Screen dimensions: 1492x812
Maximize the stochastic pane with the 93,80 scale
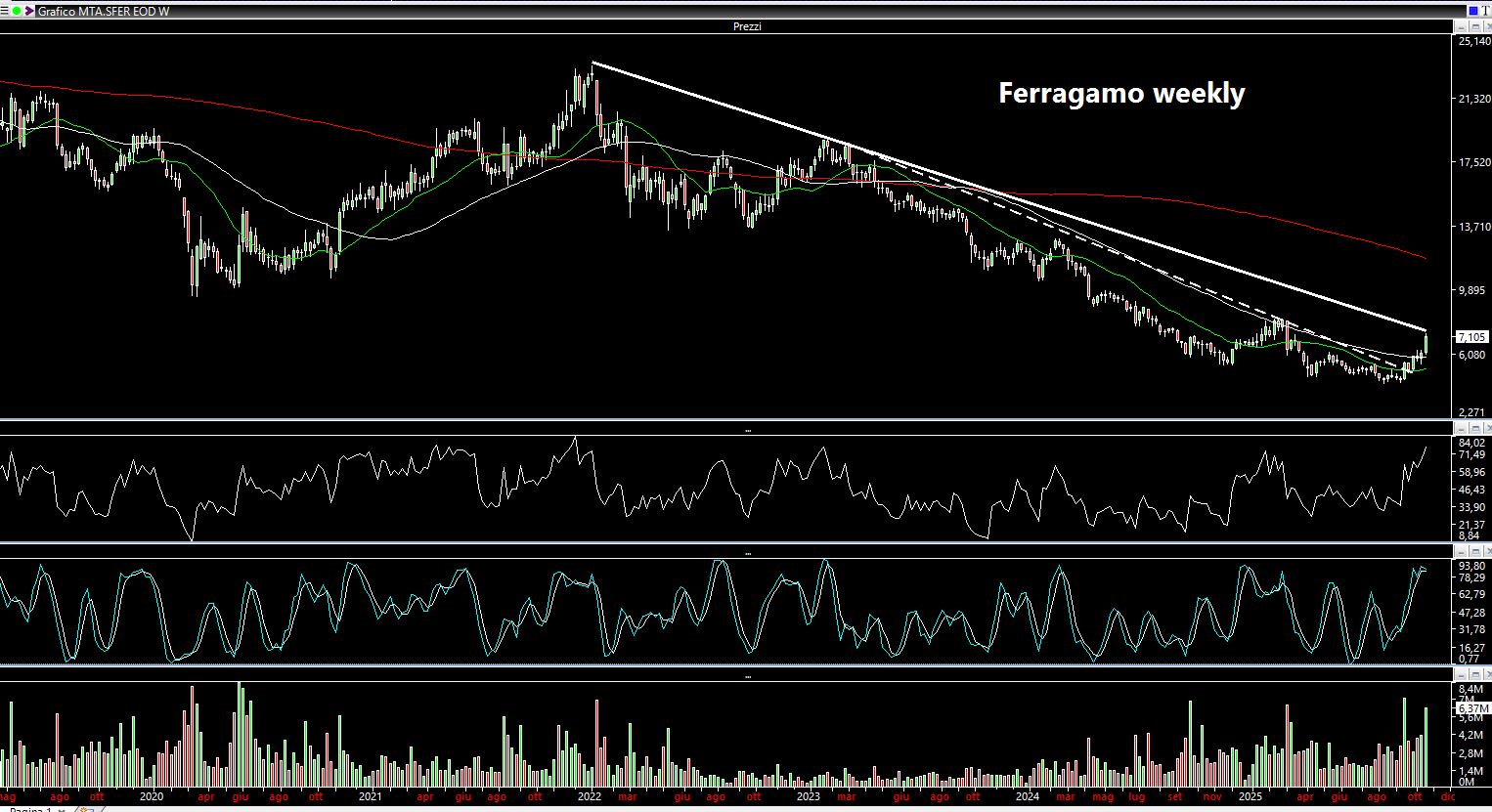tap(1475, 552)
